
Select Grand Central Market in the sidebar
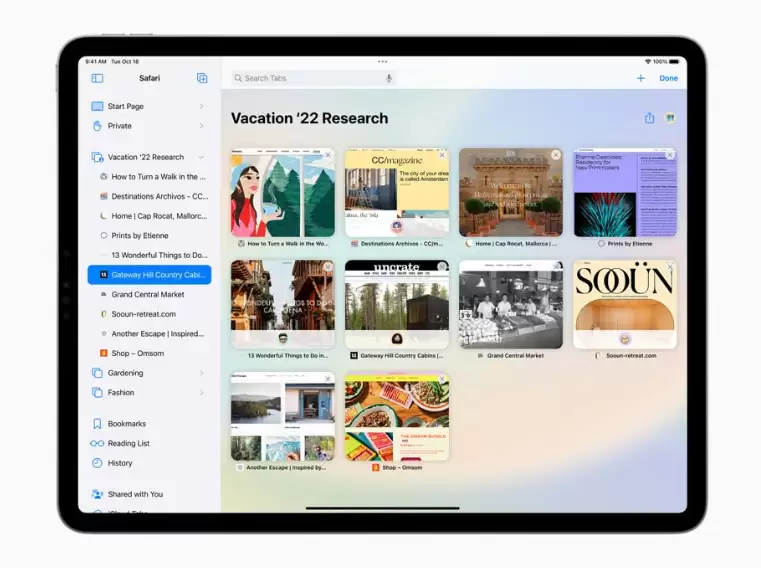pos(149,295)
